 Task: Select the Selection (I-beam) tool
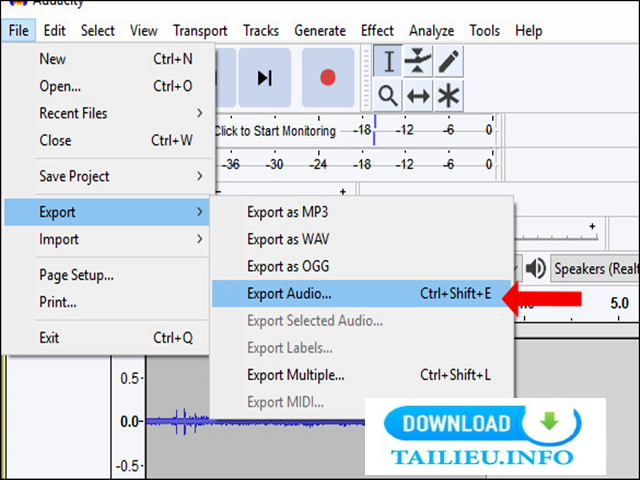pyautogui.click(x=388, y=61)
